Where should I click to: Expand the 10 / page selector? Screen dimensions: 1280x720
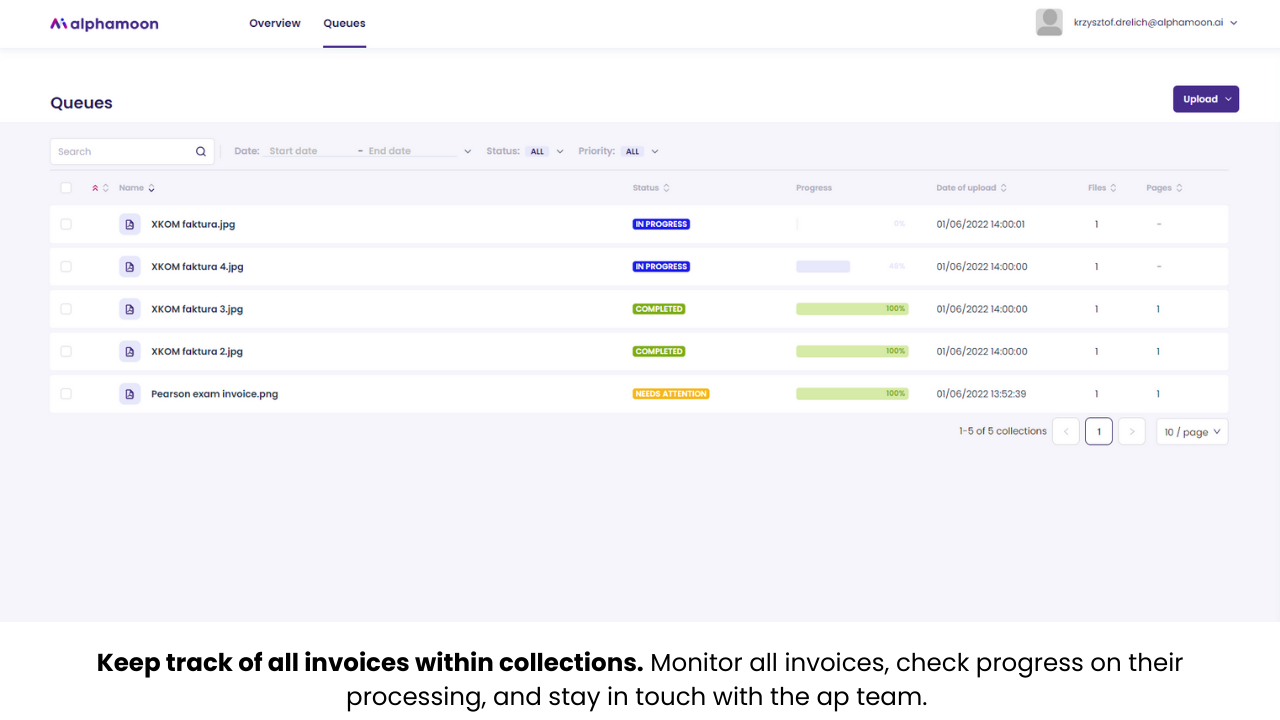[x=1192, y=432]
